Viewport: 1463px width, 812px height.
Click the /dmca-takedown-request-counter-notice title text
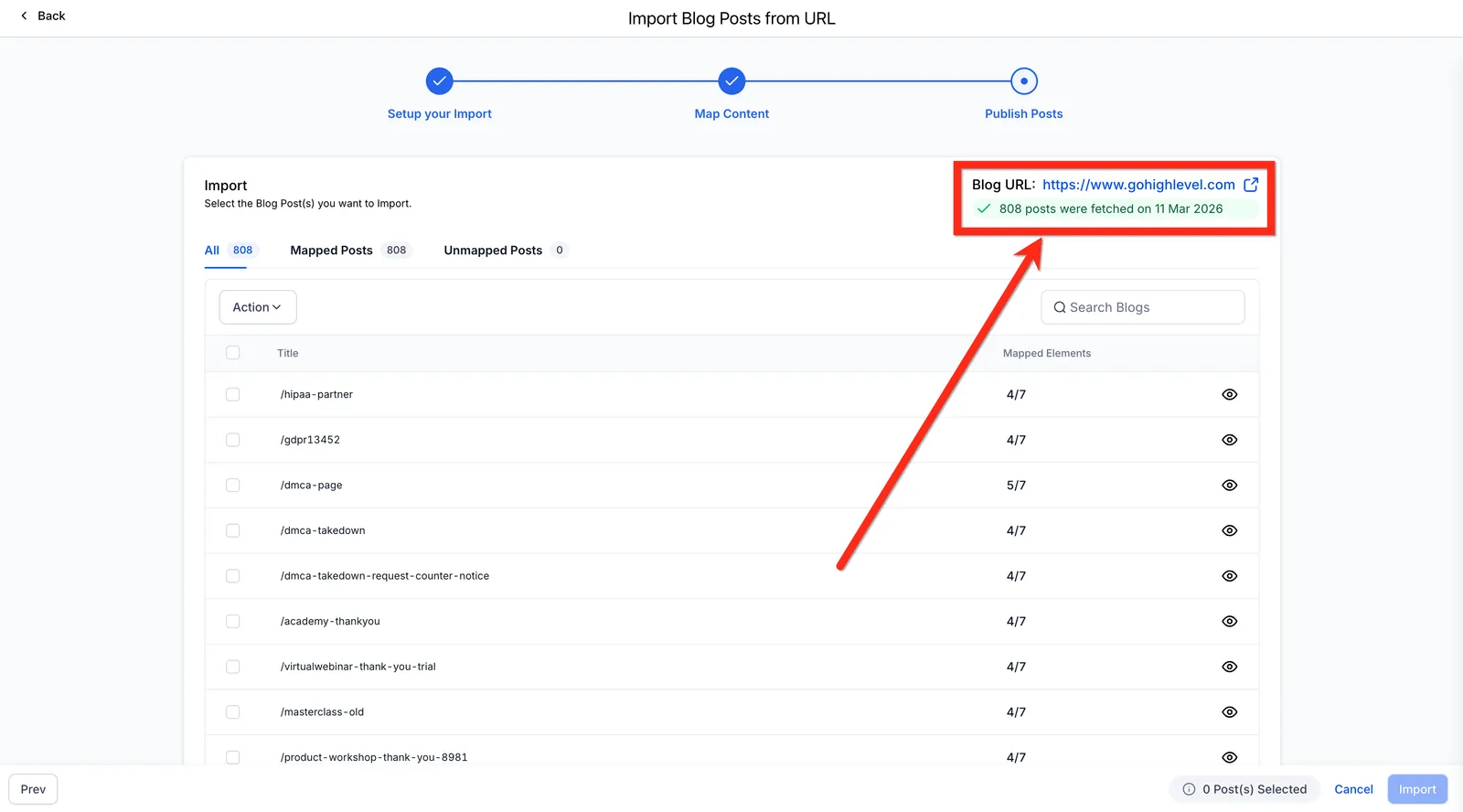click(385, 576)
